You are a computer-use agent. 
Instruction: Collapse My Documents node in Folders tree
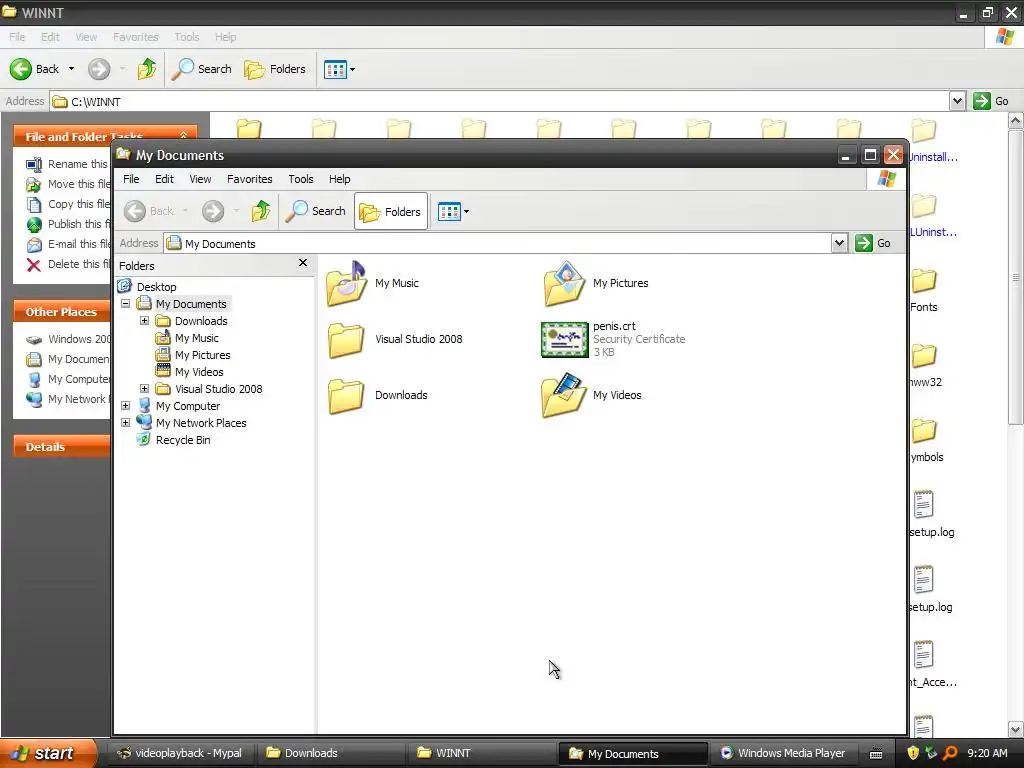pos(125,304)
